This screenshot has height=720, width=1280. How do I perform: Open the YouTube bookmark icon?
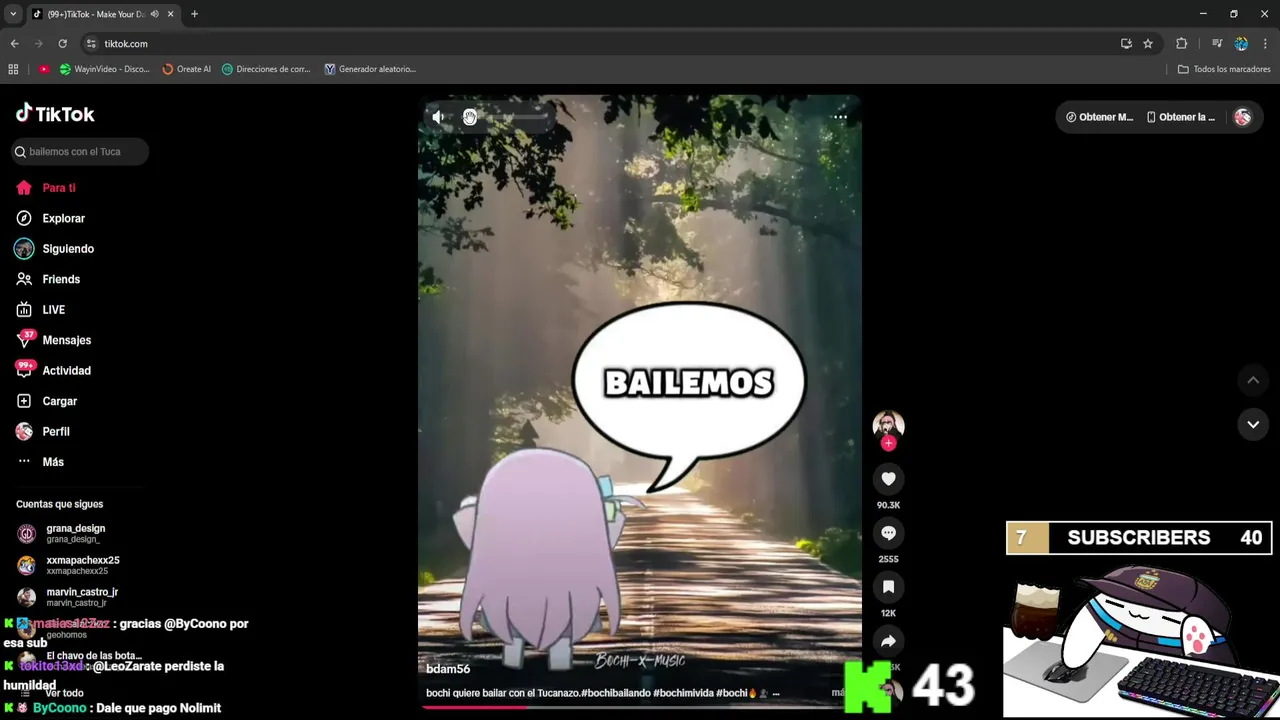44,69
